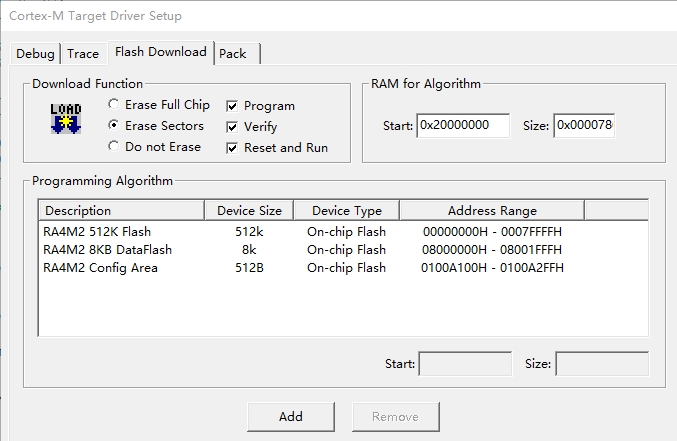The height and width of the screenshot is (441, 677).
Task: Click On-chip Flash in Config Area row
Action: pos(346,268)
